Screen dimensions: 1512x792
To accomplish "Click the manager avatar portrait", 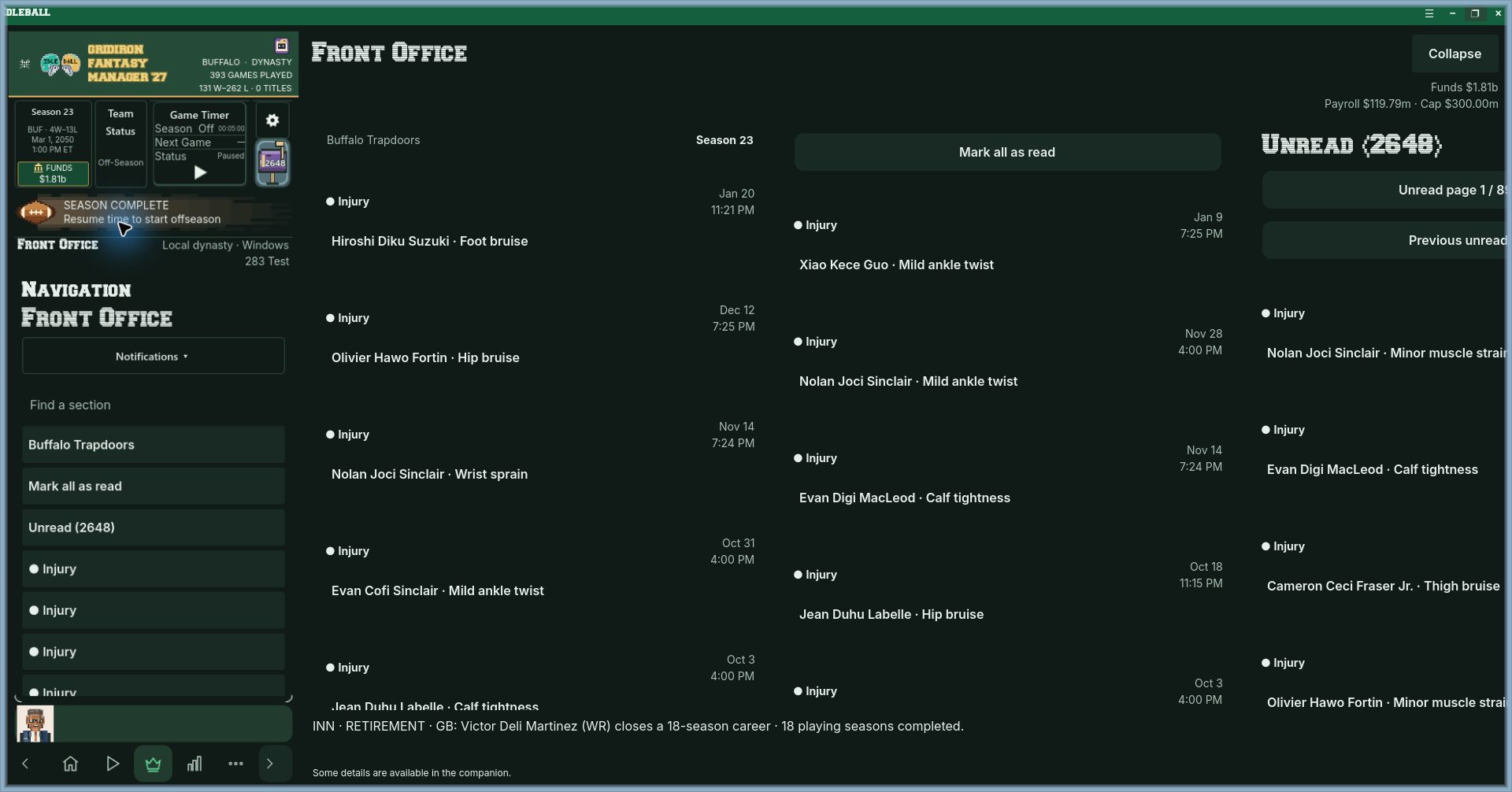I will (35, 724).
